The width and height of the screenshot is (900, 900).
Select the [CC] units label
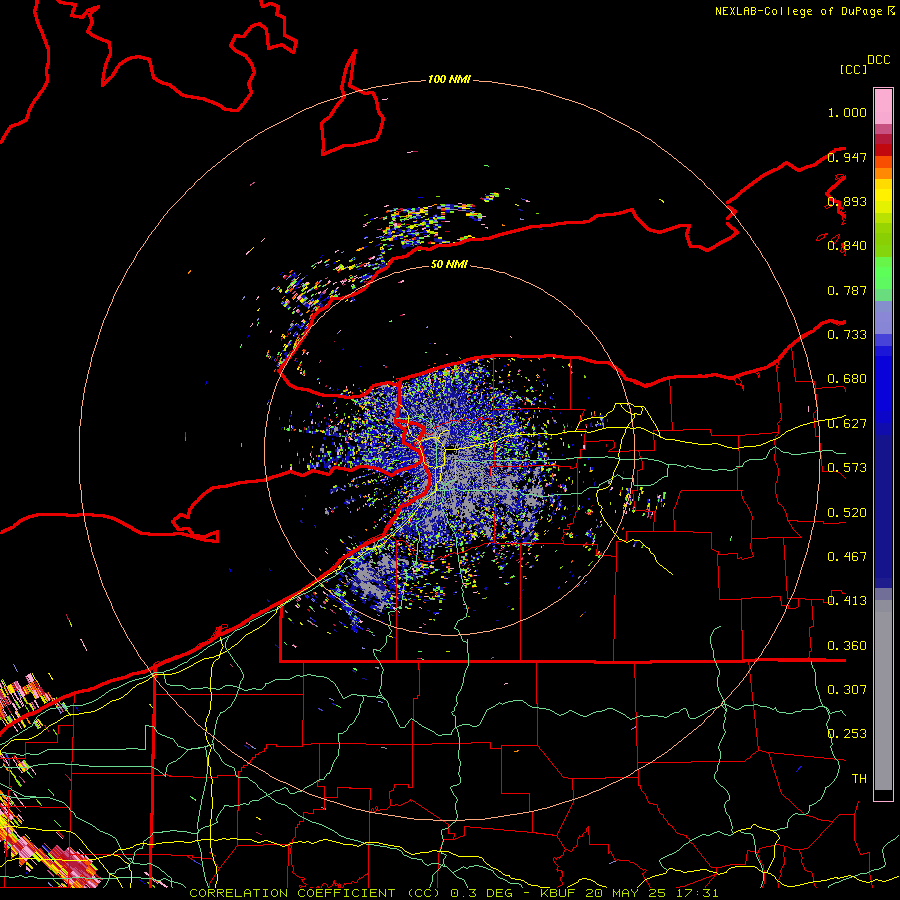click(x=854, y=69)
